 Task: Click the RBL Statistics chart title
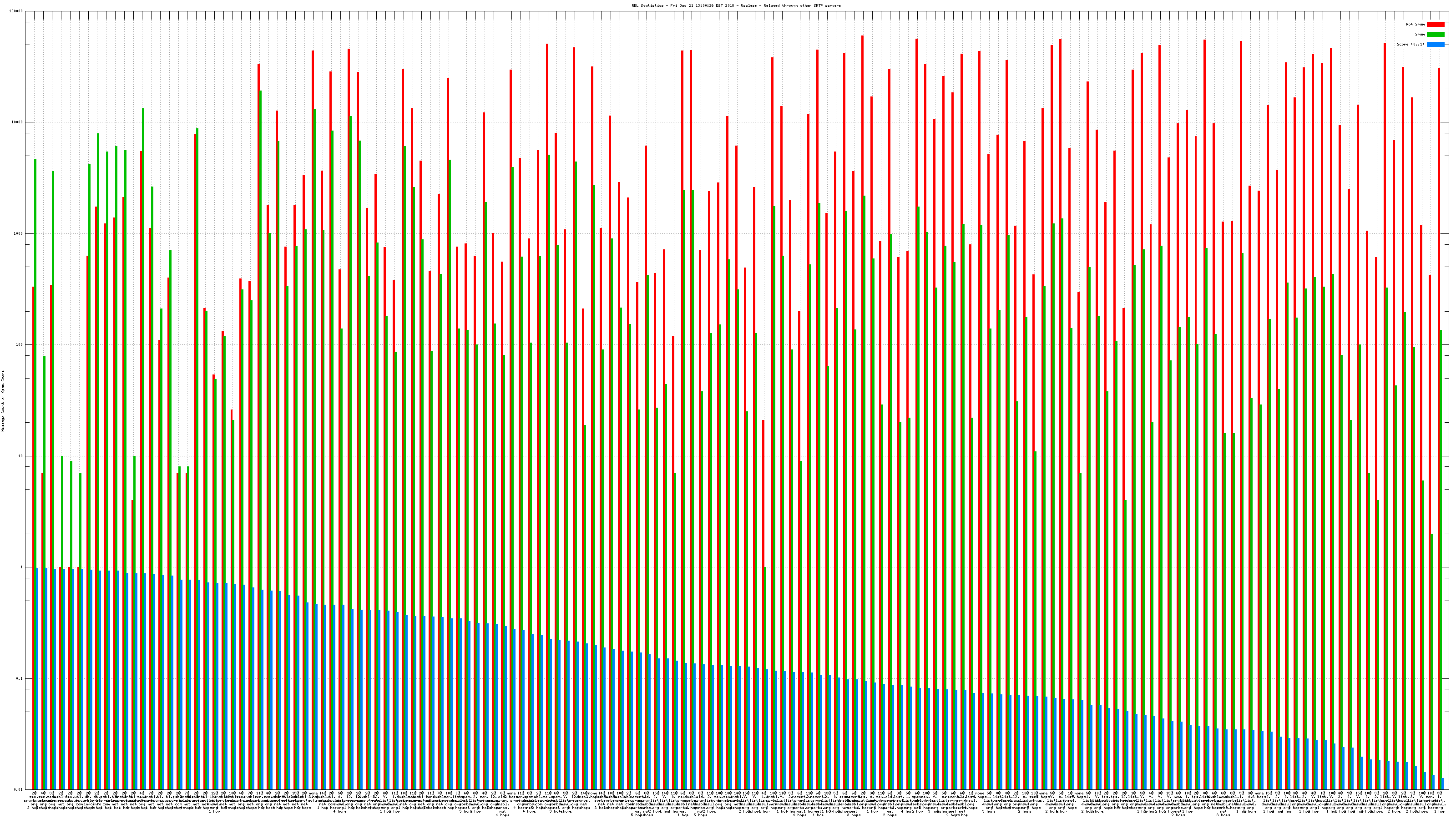[736, 5]
